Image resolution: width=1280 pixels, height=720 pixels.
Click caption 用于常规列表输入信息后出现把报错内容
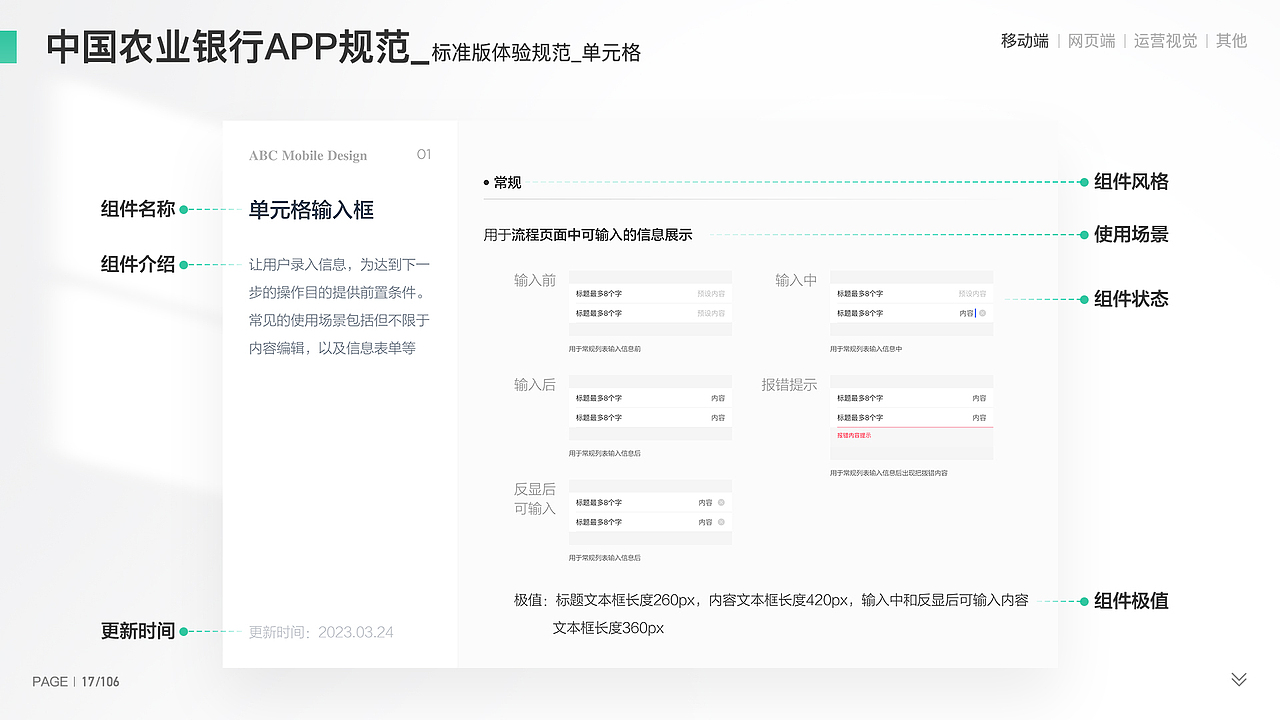coord(889,473)
